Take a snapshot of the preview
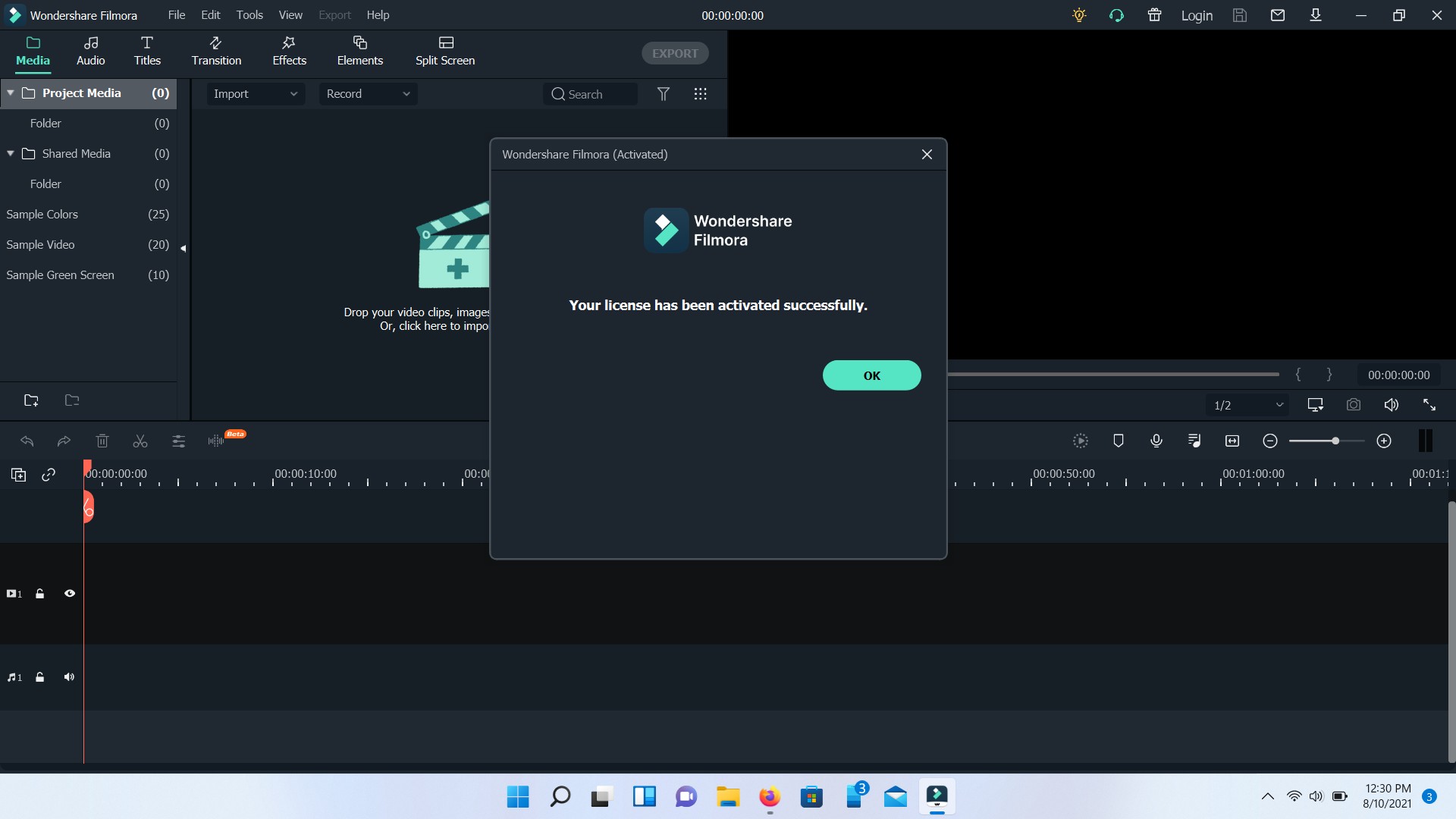Image resolution: width=1456 pixels, height=819 pixels. coord(1354,405)
